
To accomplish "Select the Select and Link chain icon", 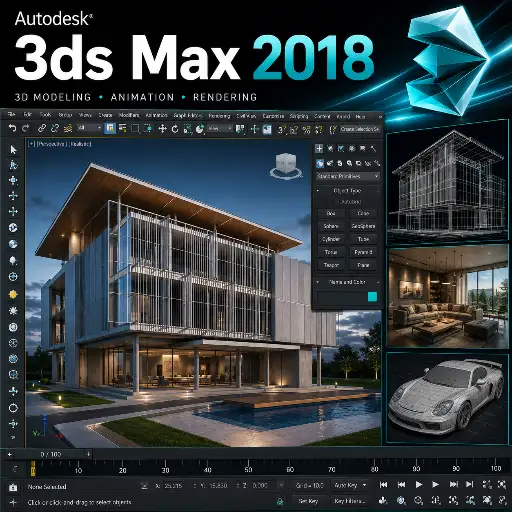I will (x=42, y=128).
